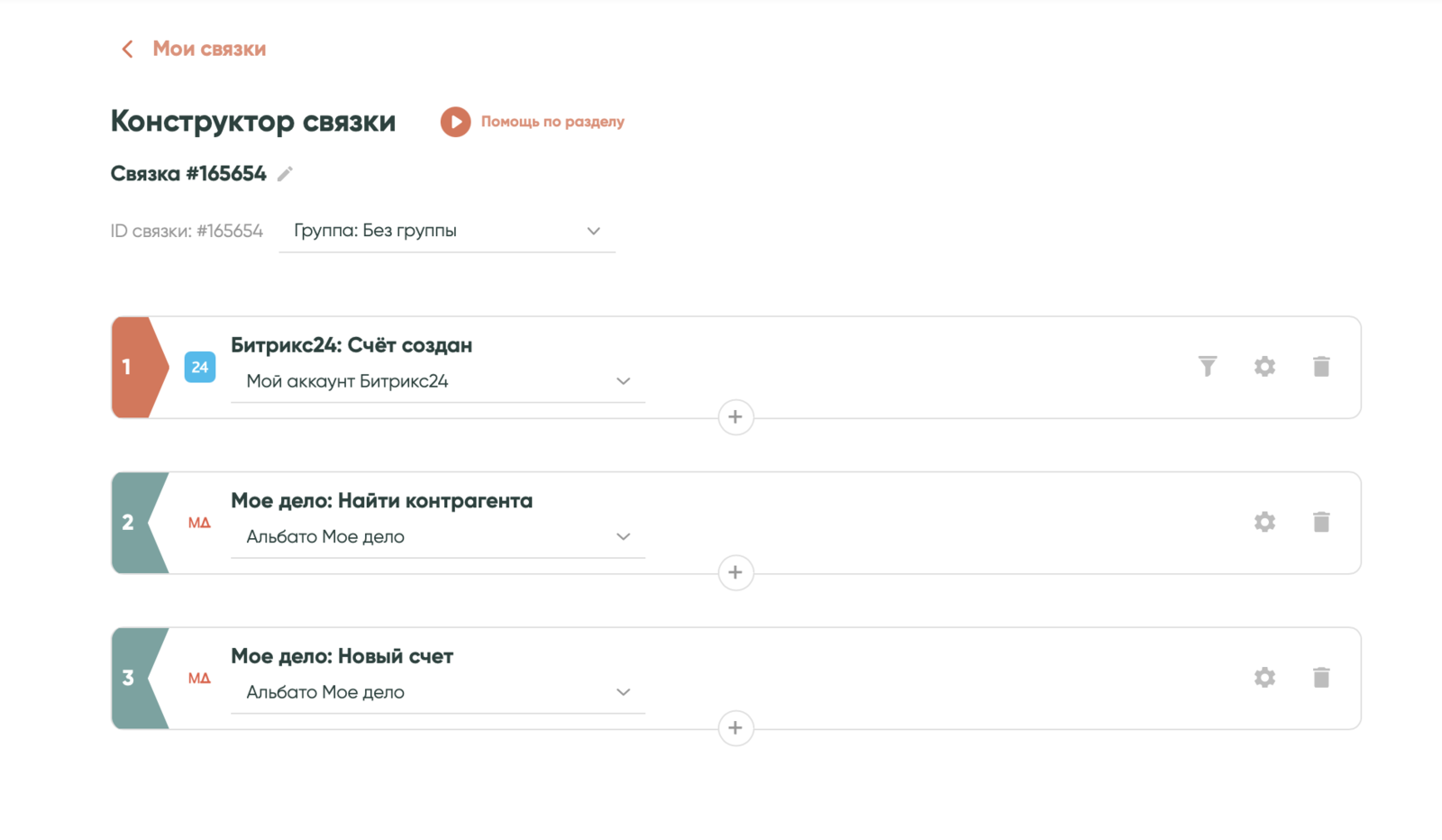Play the Помощь по разделу video icon
The width and height of the screenshot is (1442, 840).
pos(455,122)
